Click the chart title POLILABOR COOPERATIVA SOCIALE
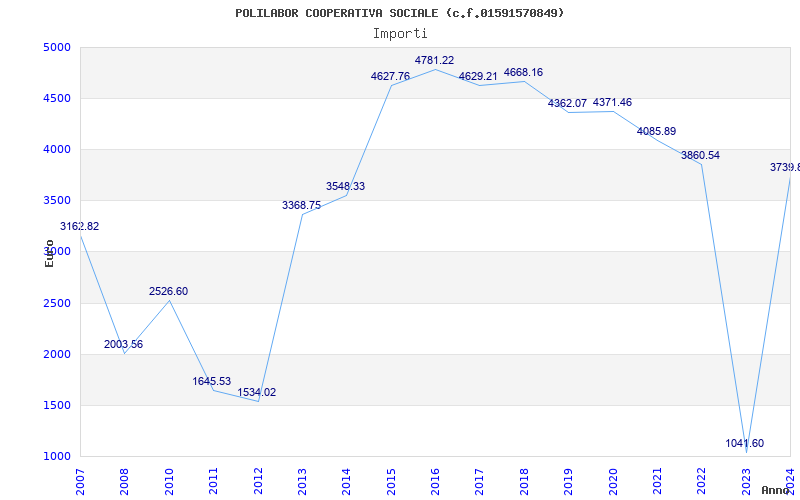This screenshot has width=800, height=500. pos(399,13)
